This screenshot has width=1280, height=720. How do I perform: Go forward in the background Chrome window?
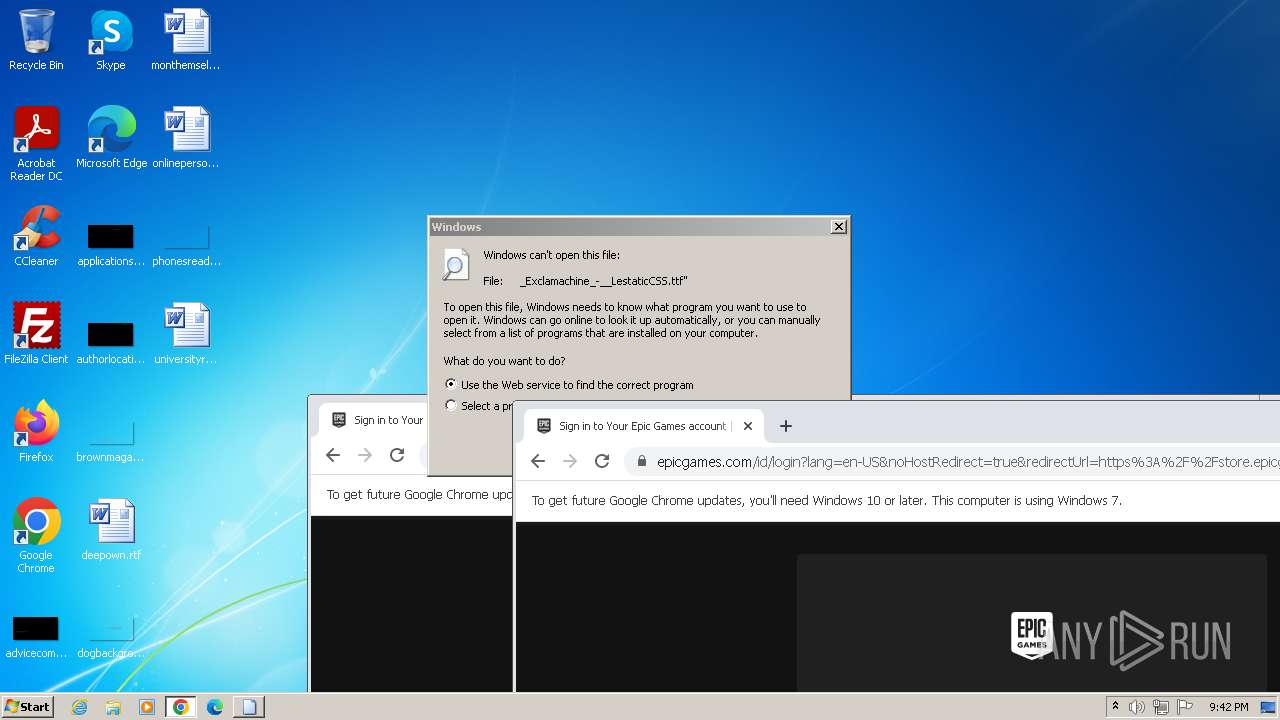coord(365,455)
